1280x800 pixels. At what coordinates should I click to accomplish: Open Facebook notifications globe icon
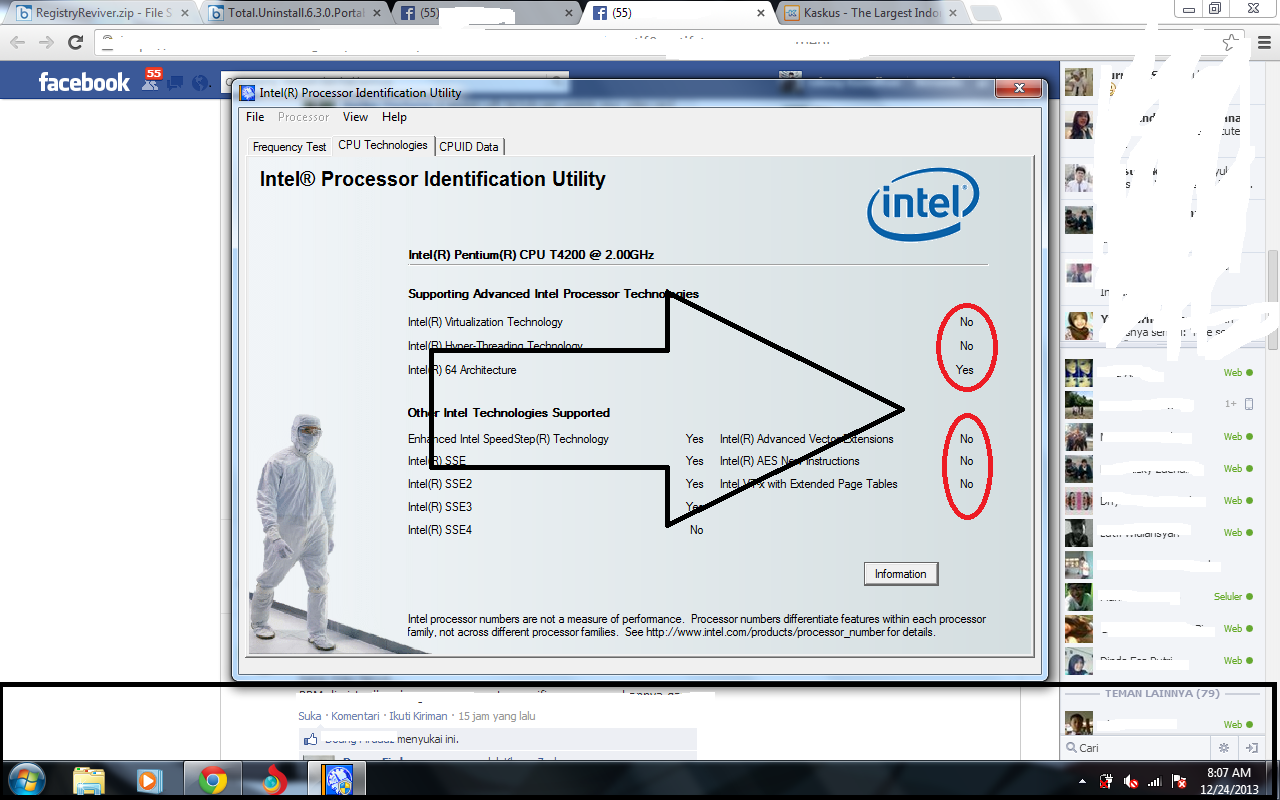(x=201, y=83)
